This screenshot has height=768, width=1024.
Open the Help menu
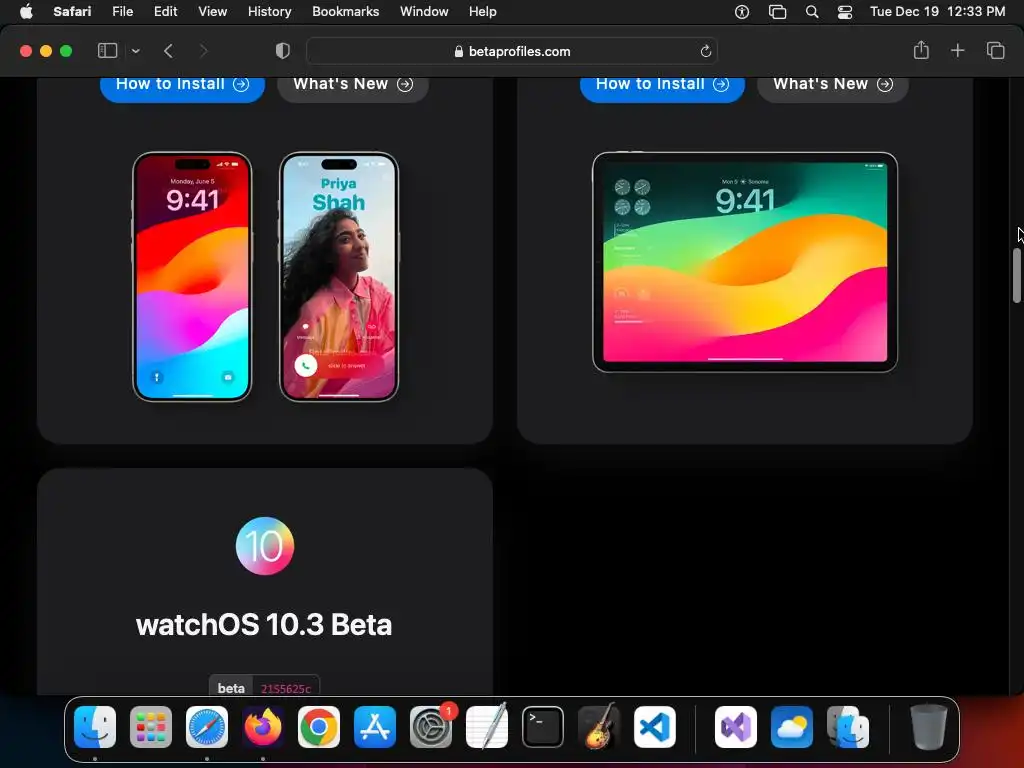coord(482,11)
